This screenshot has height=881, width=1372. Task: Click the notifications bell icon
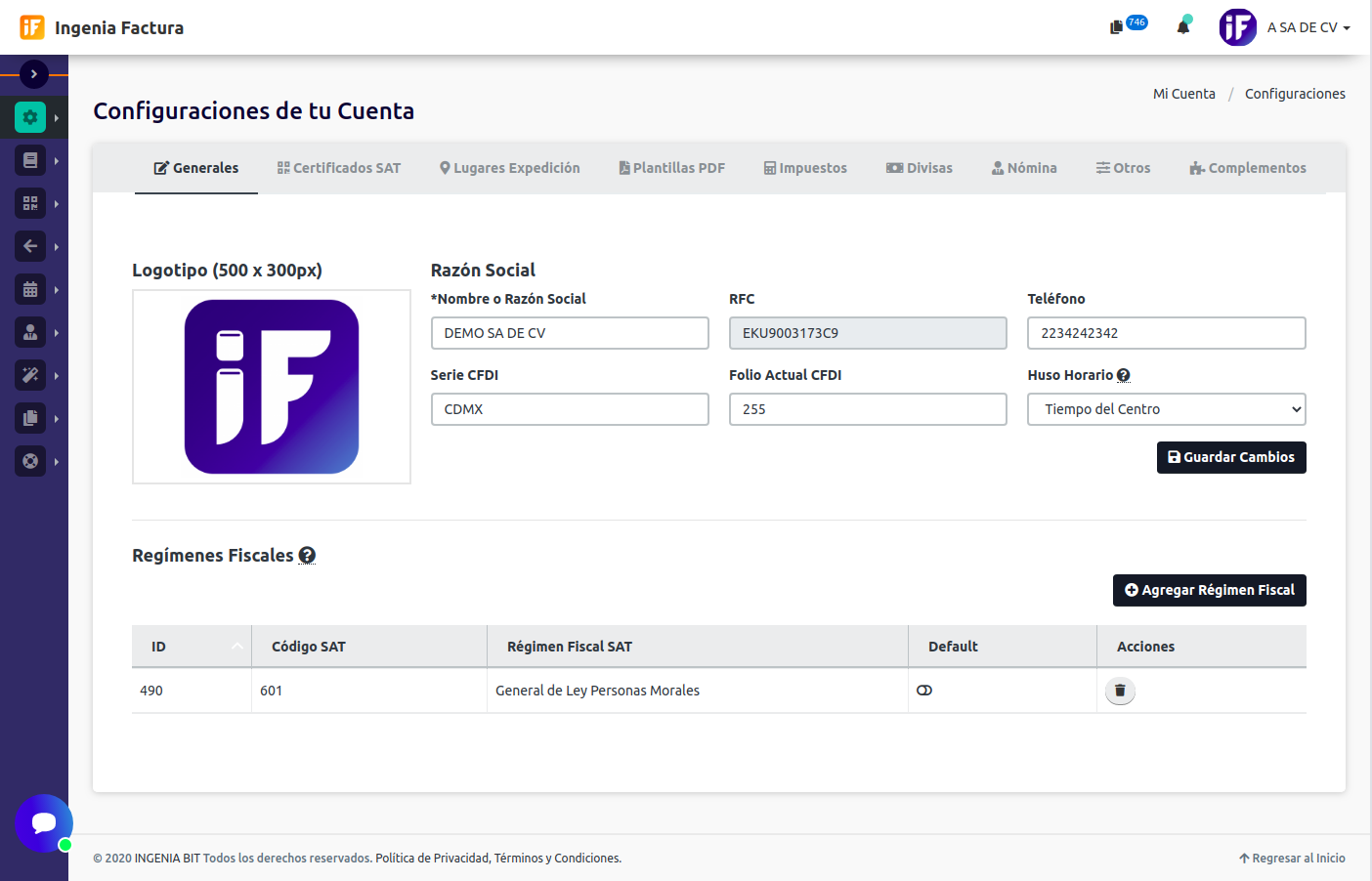[1183, 26]
